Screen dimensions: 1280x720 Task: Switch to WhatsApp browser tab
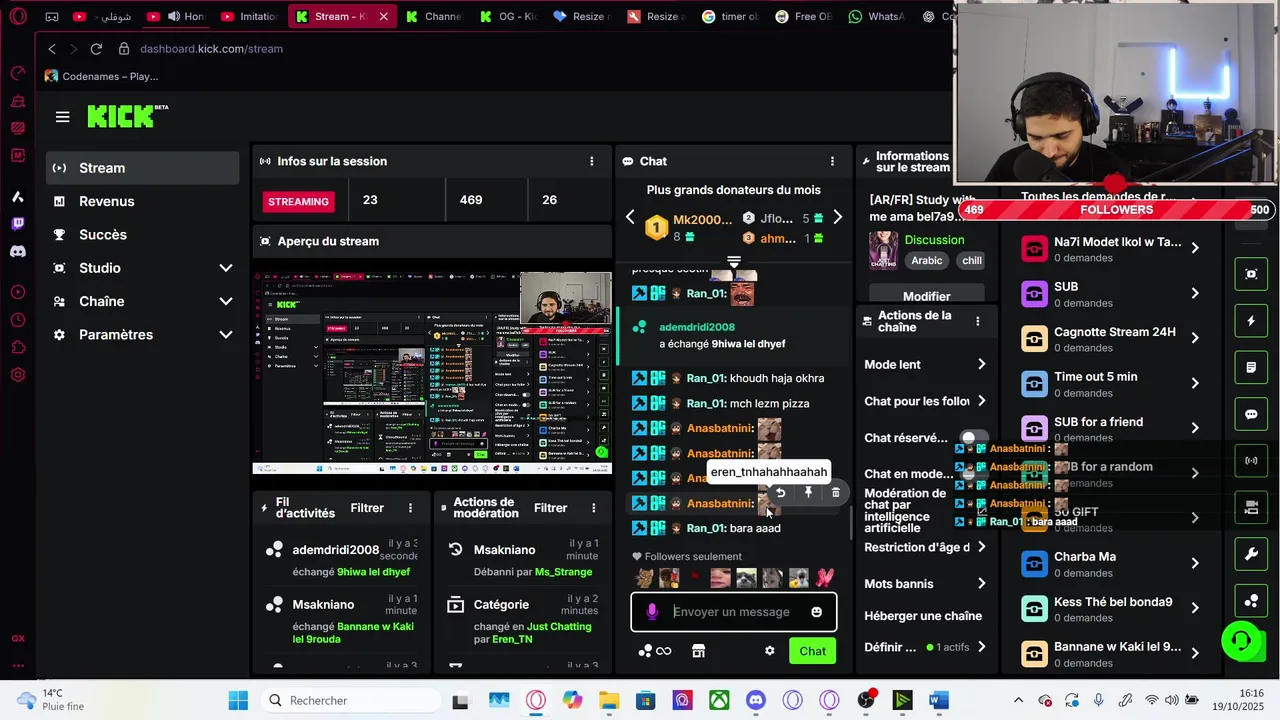[x=875, y=16]
